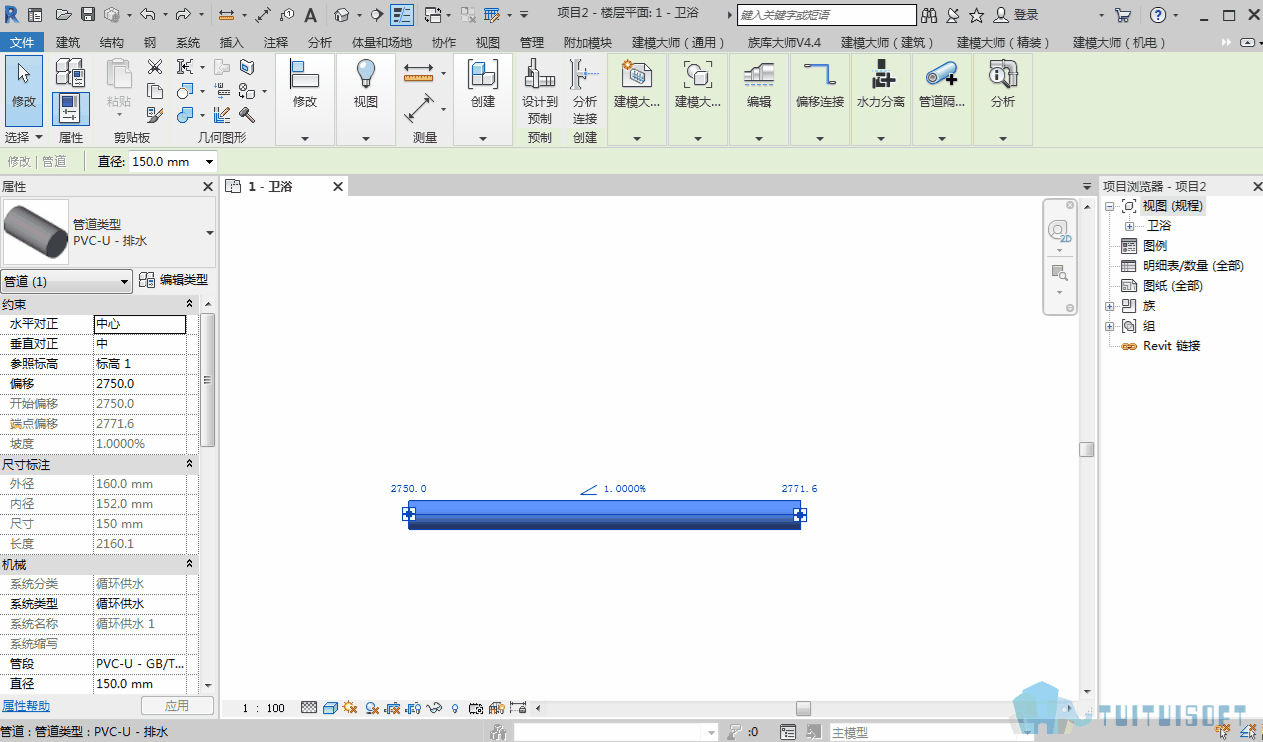Click the Open folder icon in quick access toolbar
The height and width of the screenshot is (742, 1263).
pyautogui.click(x=63, y=15)
